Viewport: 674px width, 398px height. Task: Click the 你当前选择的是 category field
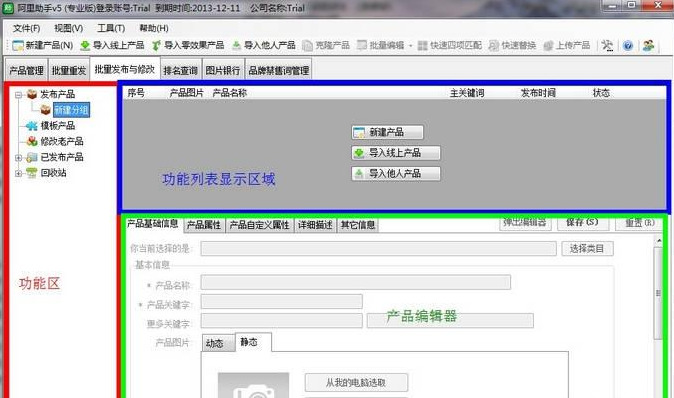coord(378,249)
